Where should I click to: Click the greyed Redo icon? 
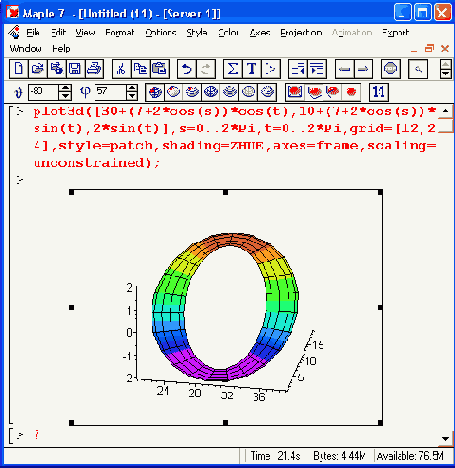coord(206,69)
